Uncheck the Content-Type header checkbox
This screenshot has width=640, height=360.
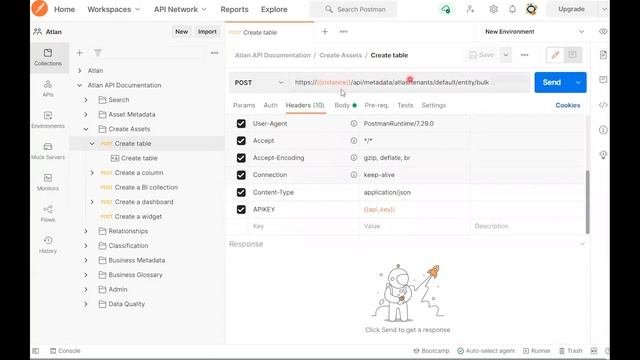click(x=241, y=192)
